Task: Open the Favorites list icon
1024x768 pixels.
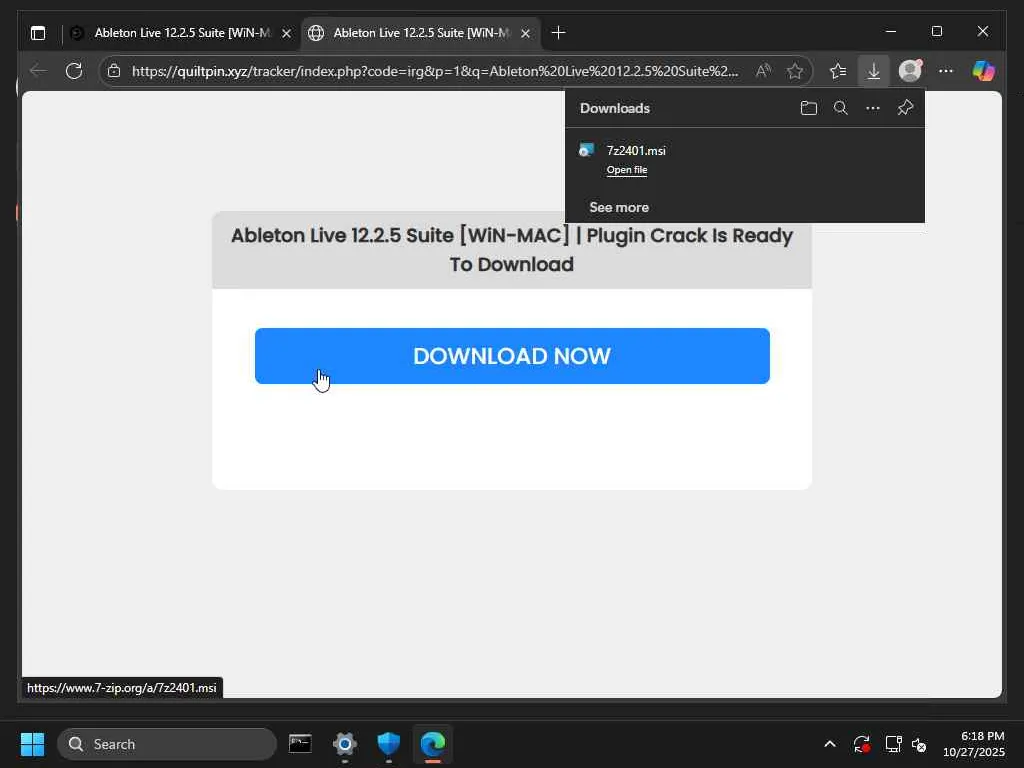Action: [x=838, y=71]
